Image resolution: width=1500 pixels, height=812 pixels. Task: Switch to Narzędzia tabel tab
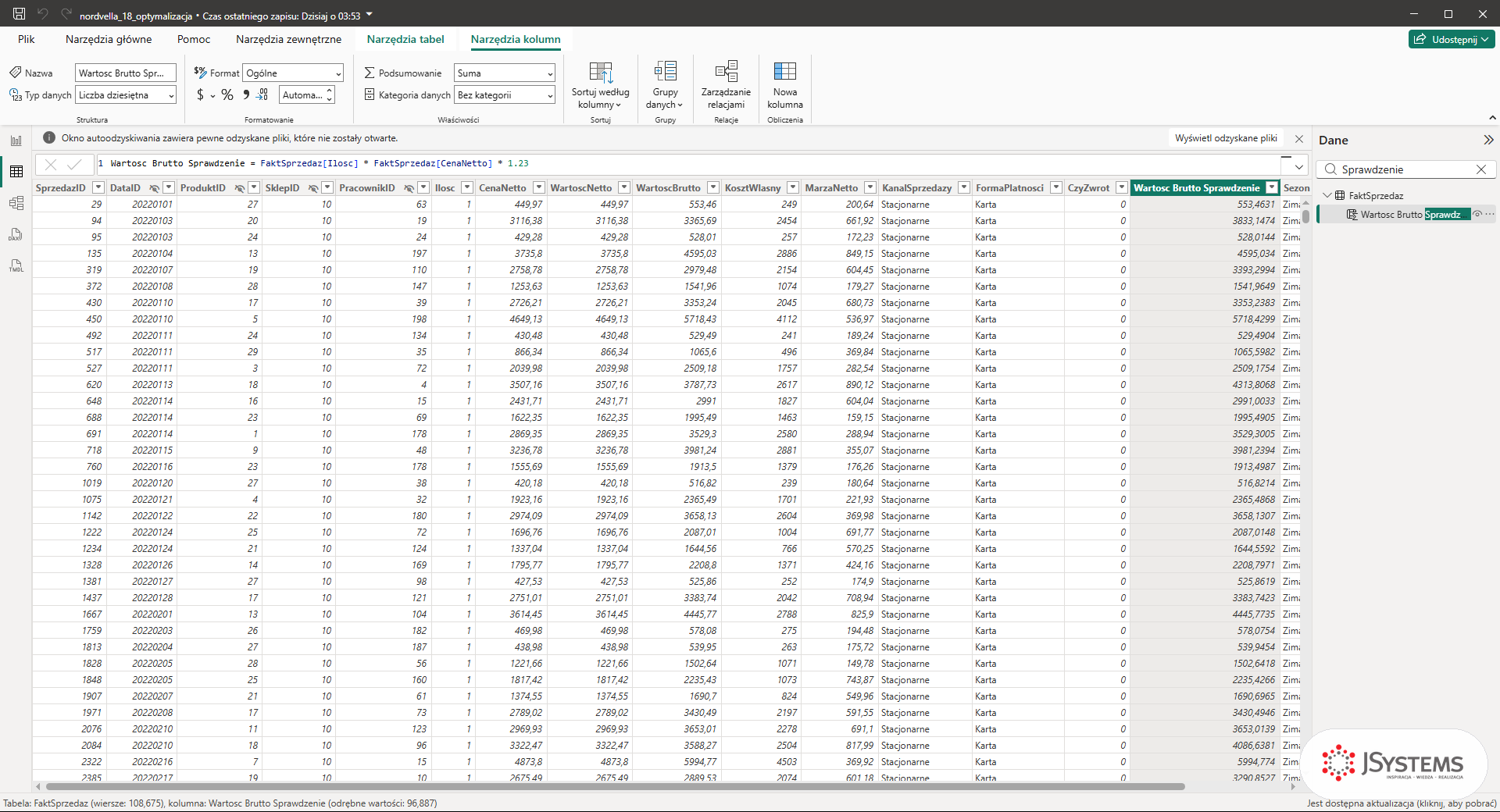405,39
